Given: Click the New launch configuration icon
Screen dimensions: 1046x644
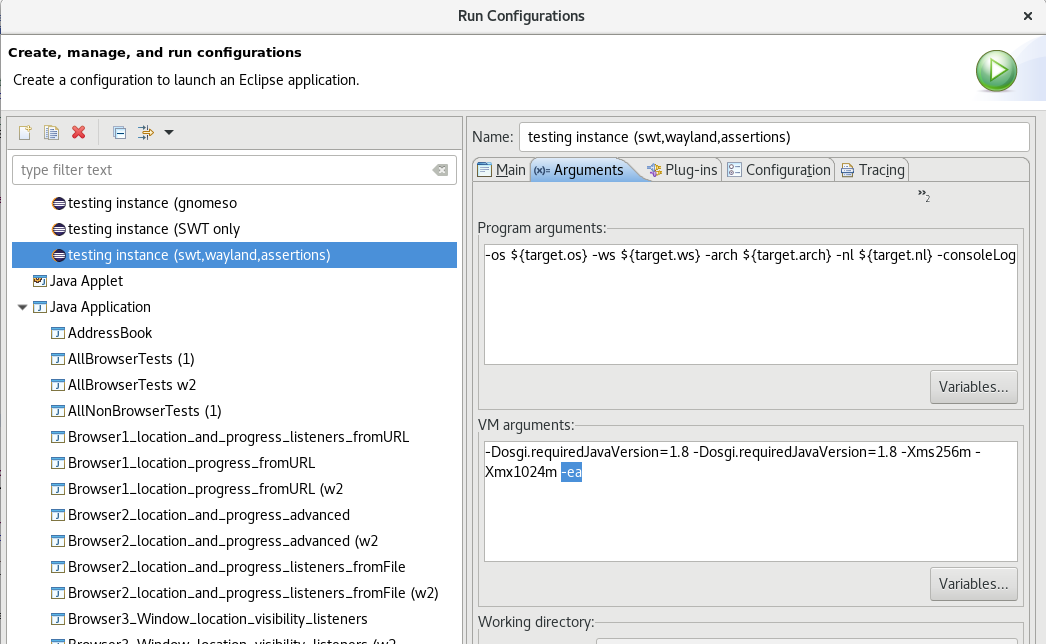Looking at the screenshot, I should pos(25,133).
